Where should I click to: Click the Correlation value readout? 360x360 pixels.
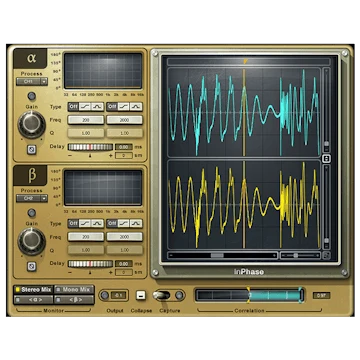321,295
